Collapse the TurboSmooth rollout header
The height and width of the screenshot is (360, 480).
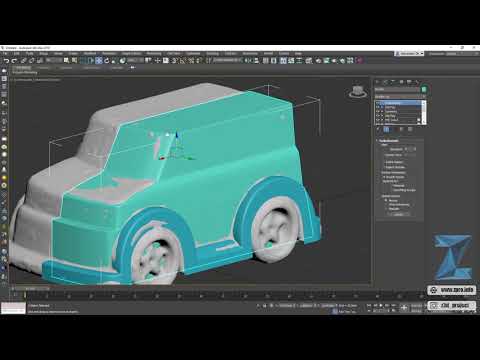pyautogui.click(x=388, y=141)
